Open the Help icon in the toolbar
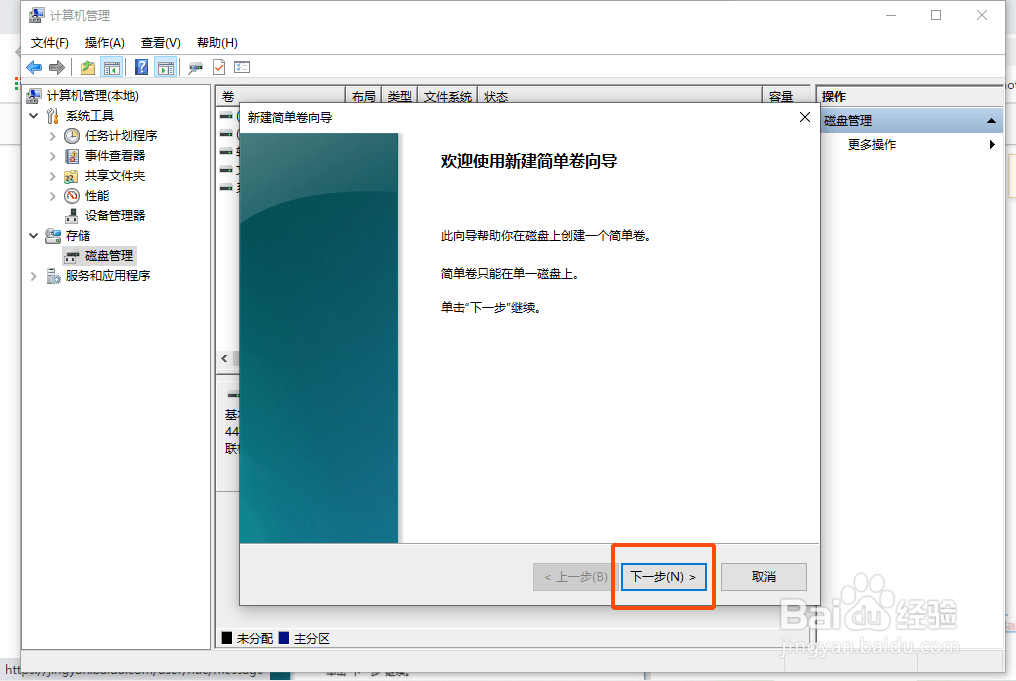The image size is (1016, 681). (142, 67)
